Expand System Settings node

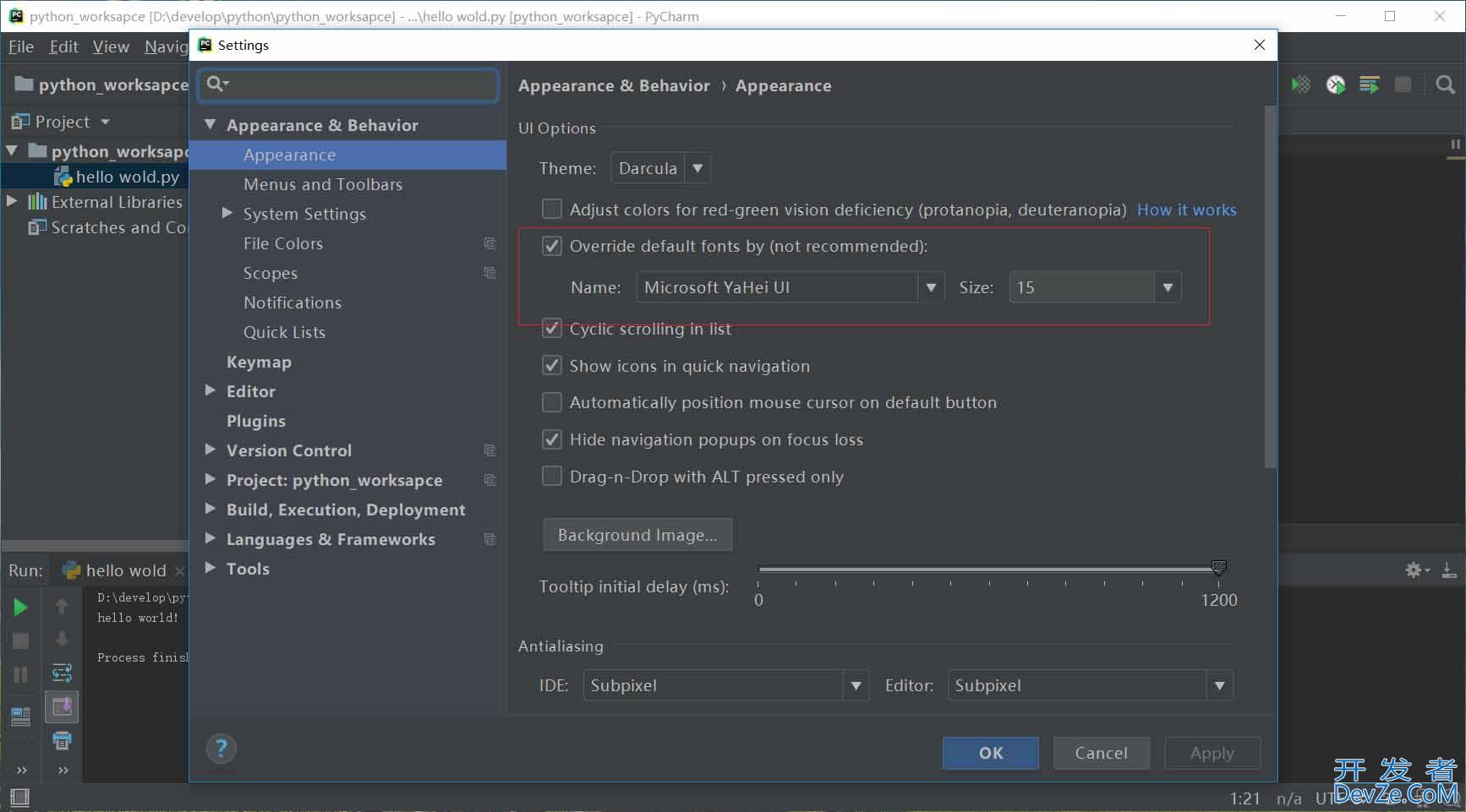pyautogui.click(x=227, y=213)
